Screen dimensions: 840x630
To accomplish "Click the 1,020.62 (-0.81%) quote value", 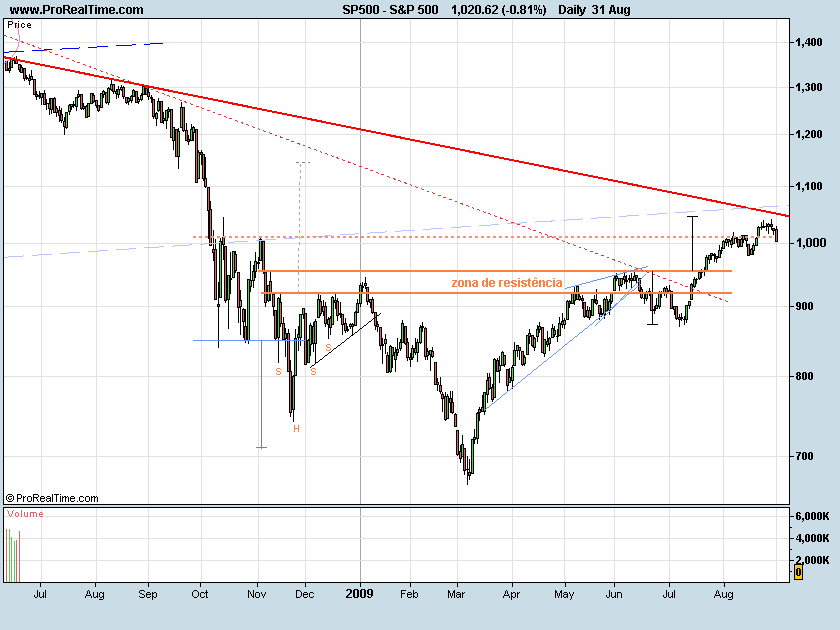I will (499, 10).
